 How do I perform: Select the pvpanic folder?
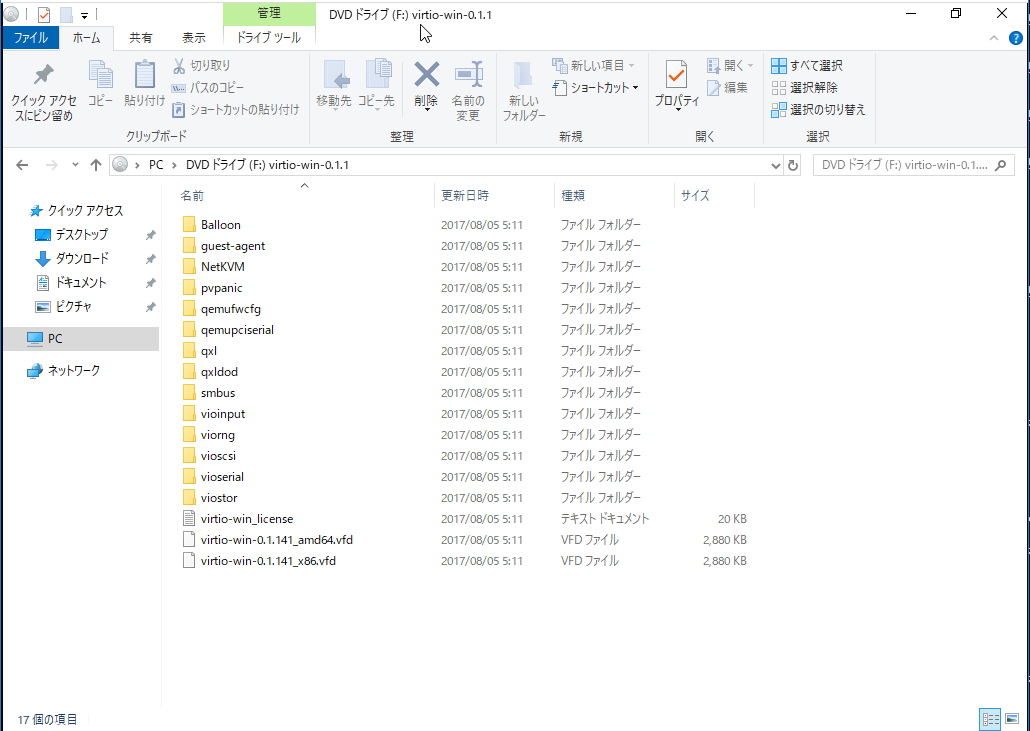click(221, 288)
